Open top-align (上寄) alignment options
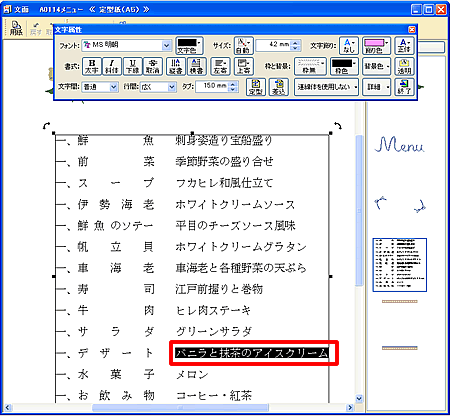The image size is (450, 416). tap(244, 66)
